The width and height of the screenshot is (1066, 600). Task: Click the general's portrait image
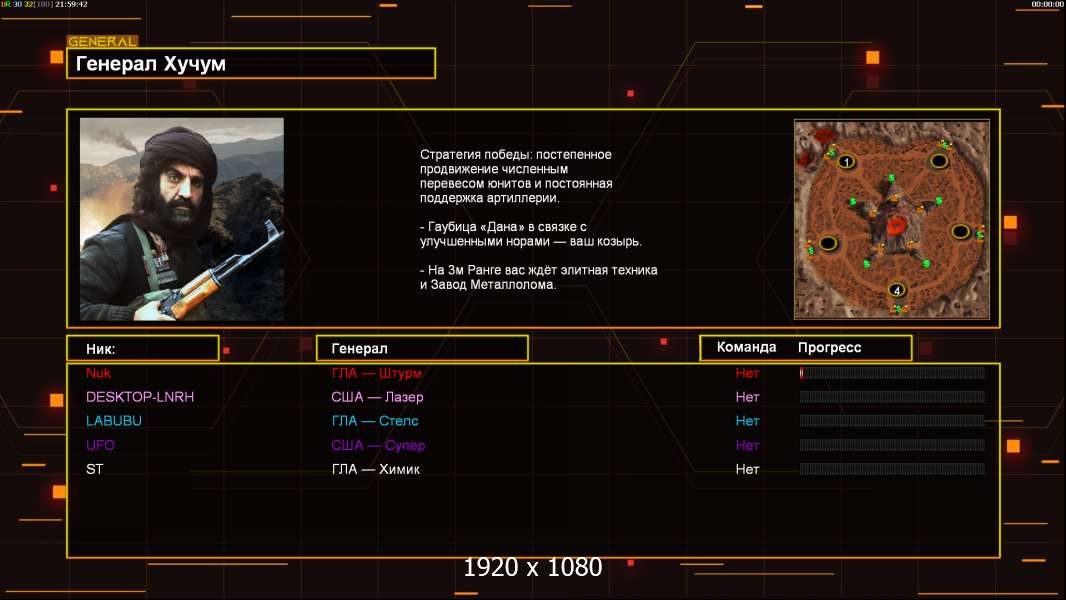[182, 219]
